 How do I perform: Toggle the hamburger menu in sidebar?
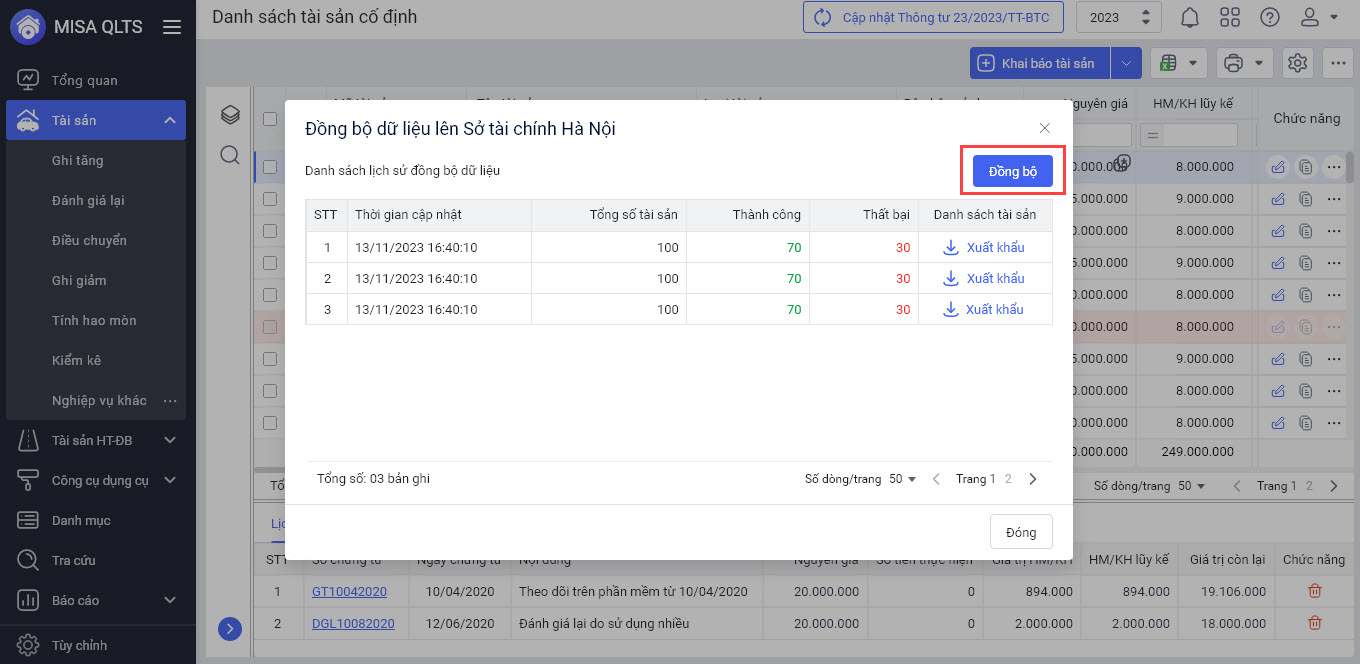coord(172,27)
